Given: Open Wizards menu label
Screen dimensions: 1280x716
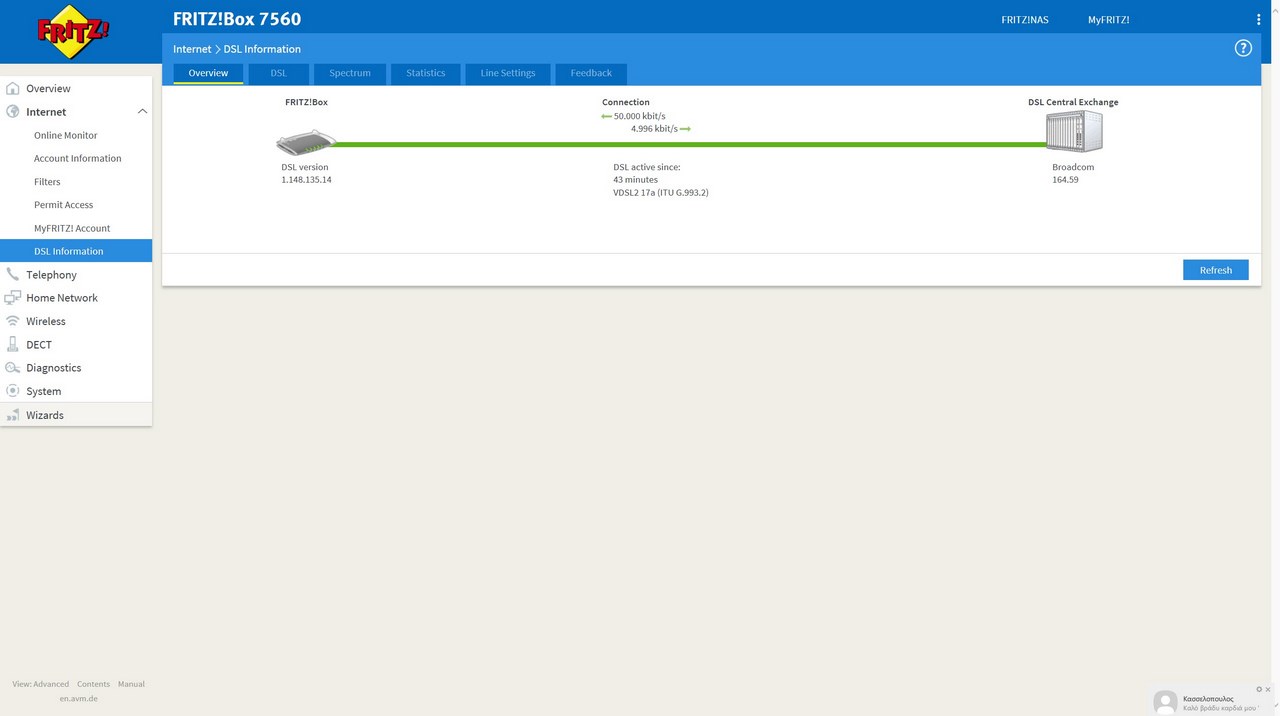Looking at the screenshot, I should (45, 415).
